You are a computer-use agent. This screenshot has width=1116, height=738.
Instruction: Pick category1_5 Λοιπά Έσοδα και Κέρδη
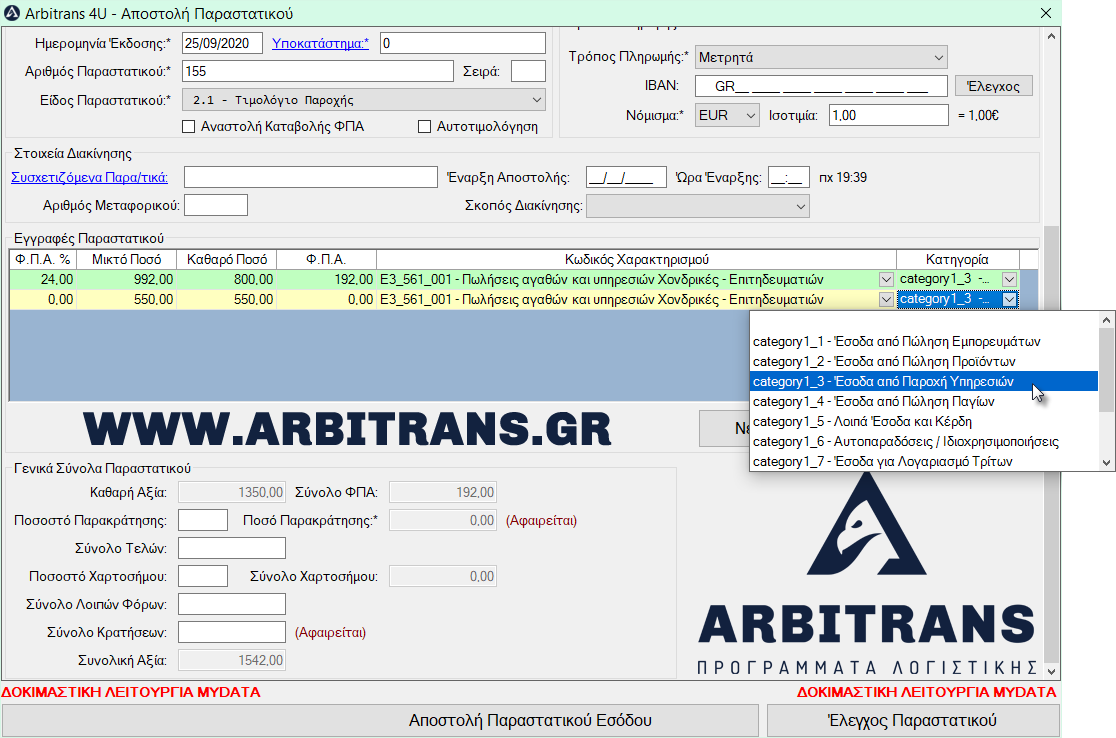coord(924,421)
